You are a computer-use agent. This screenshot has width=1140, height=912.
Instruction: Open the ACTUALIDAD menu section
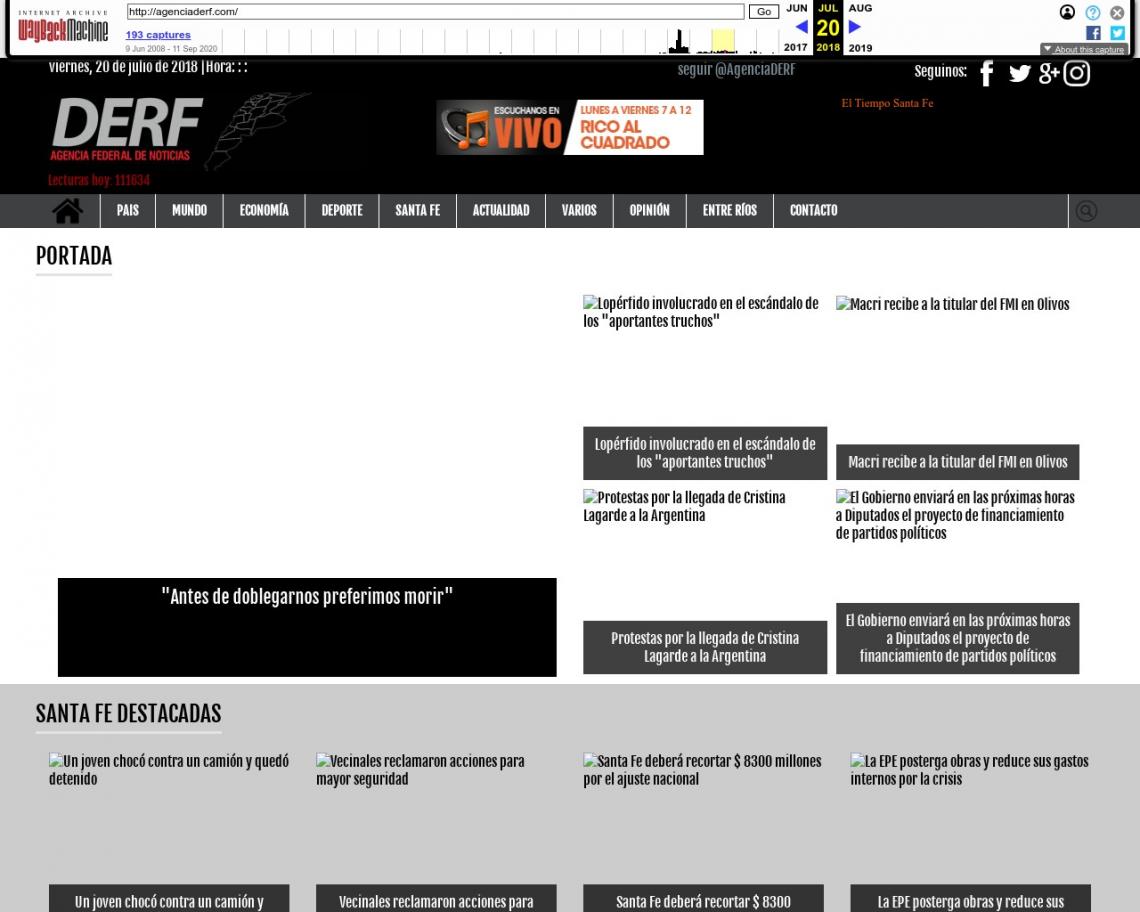501,211
